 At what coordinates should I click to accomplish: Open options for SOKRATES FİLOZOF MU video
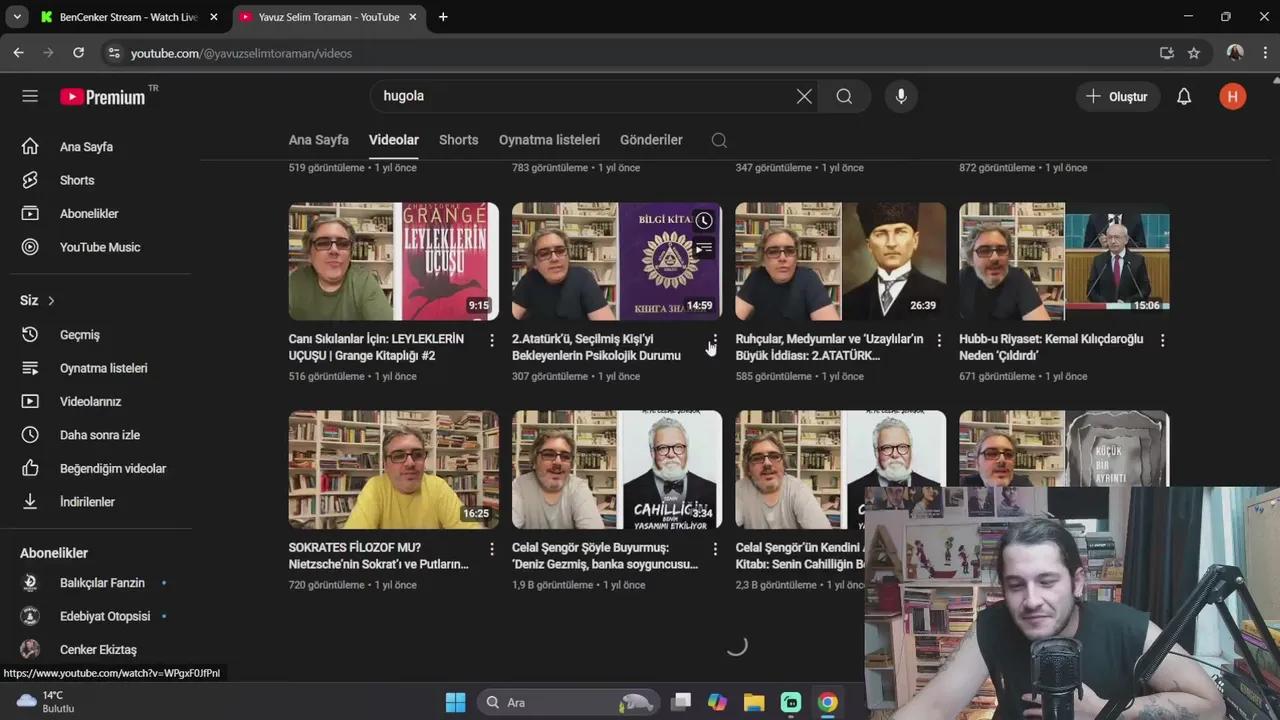coord(491,549)
